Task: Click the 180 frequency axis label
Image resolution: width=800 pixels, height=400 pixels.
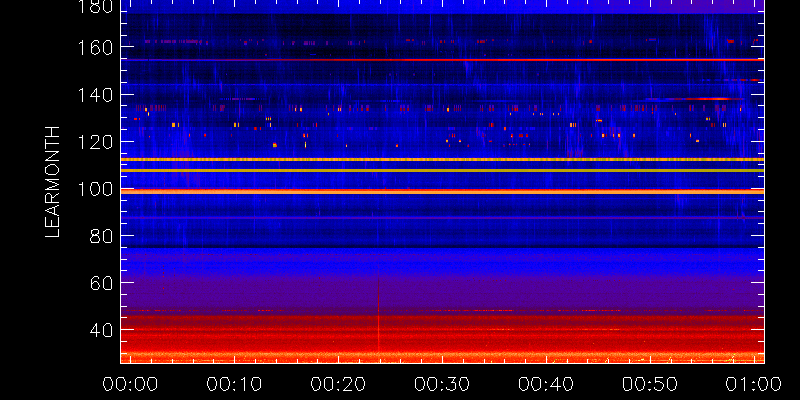Action: pos(95,6)
